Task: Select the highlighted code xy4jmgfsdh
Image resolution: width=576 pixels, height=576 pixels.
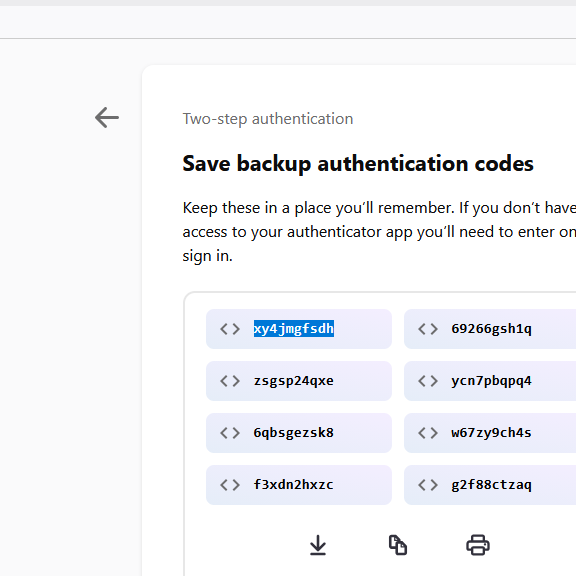Action: click(x=294, y=328)
